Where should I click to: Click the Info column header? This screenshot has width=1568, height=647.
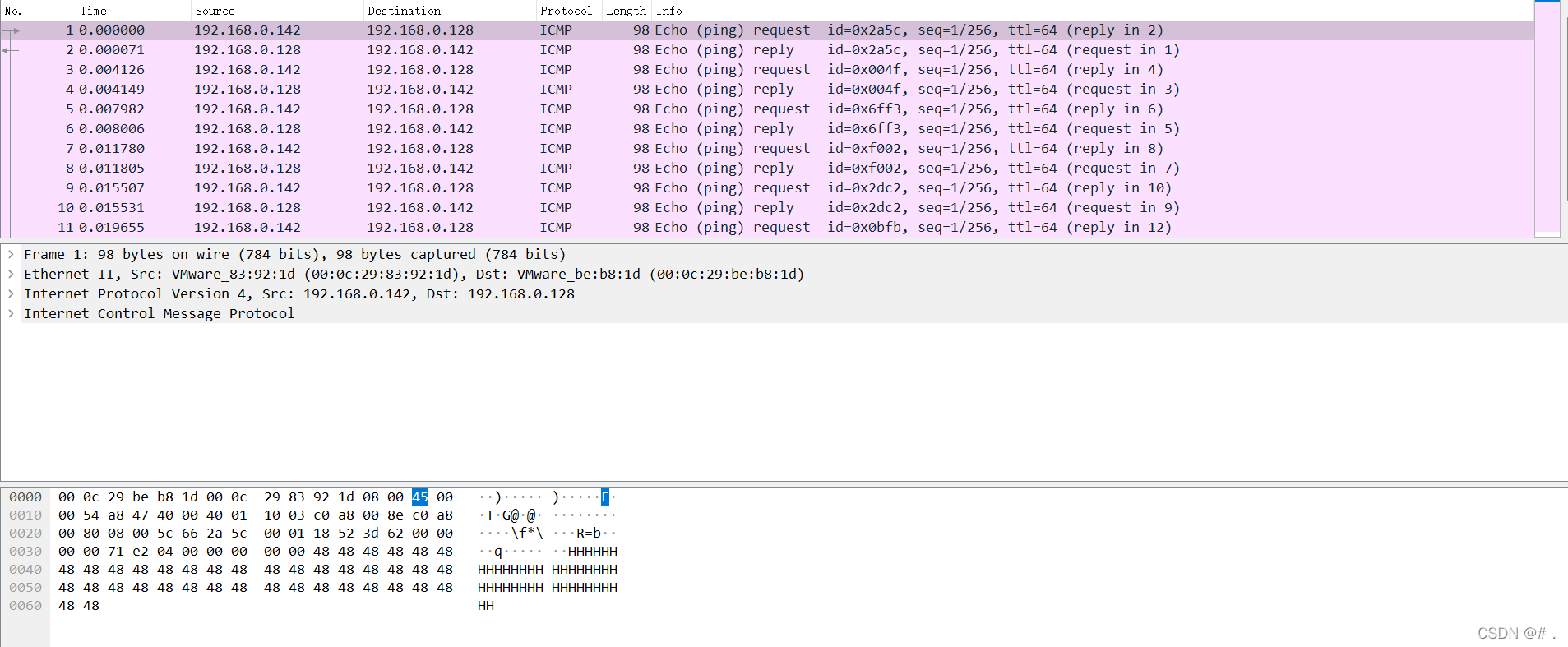click(1092, 11)
